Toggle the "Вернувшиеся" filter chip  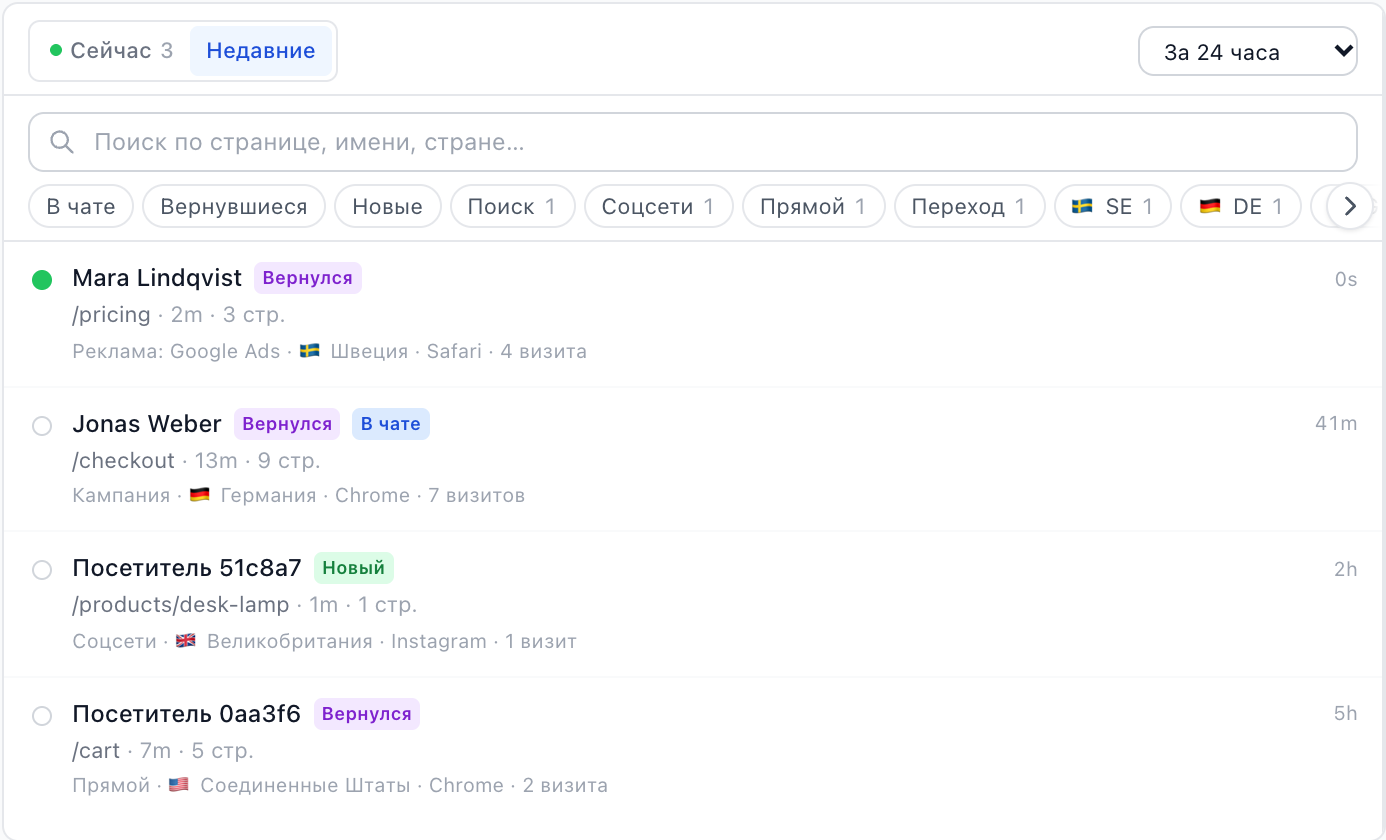(234, 207)
